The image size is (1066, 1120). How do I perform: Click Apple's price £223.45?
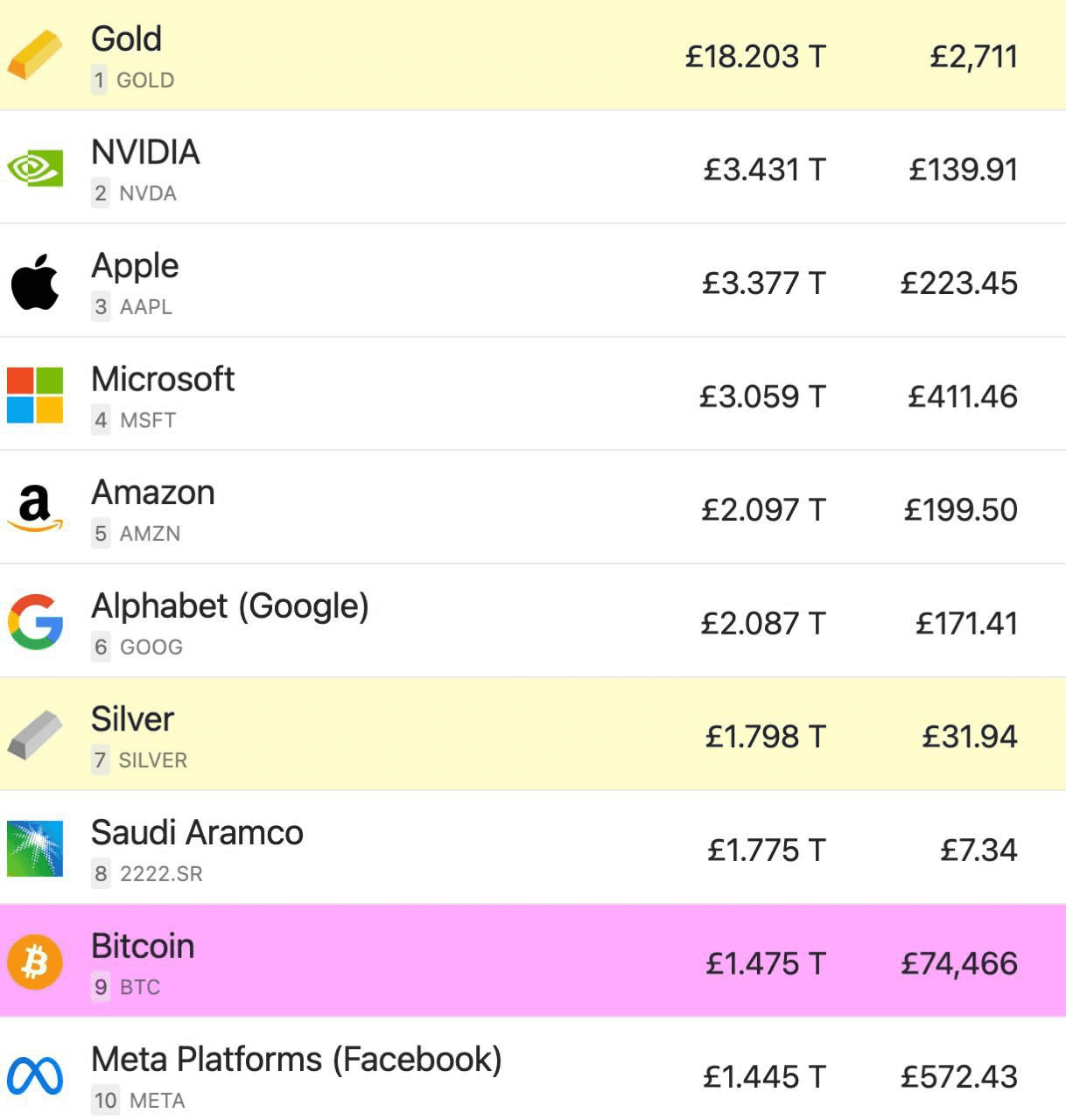pyautogui.click(x=959, y=283)
